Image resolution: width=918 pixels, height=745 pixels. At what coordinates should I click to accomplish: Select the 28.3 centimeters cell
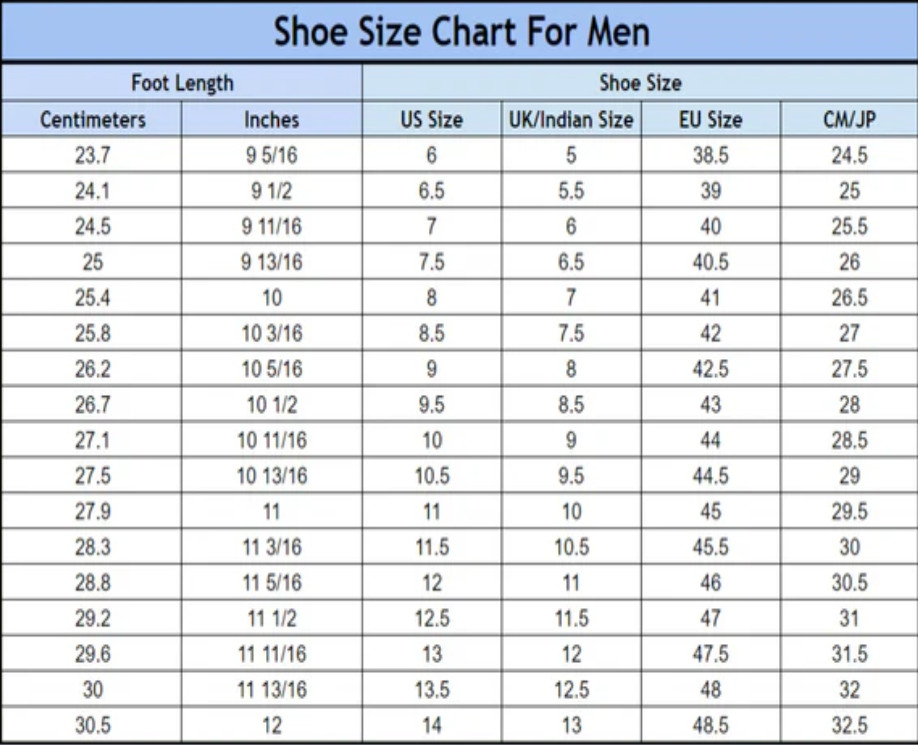92,547
